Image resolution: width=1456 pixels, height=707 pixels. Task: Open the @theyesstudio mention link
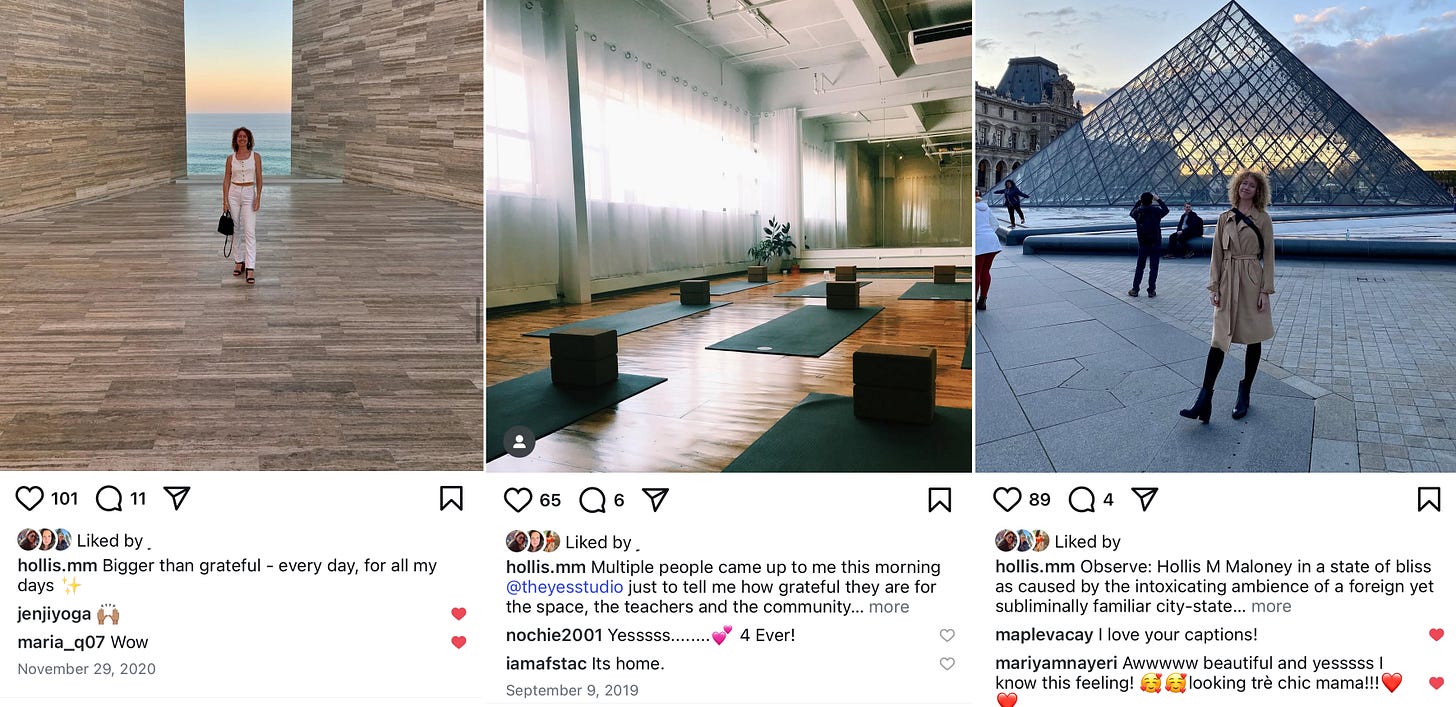point(564,587)
